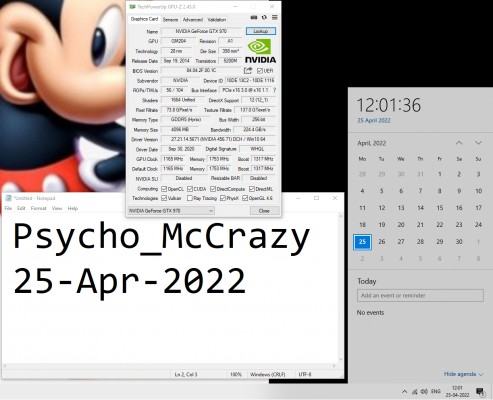Switch to the Validation tab
The height and width of the screenshot is (400, 493).
click(x=217, y=20)
